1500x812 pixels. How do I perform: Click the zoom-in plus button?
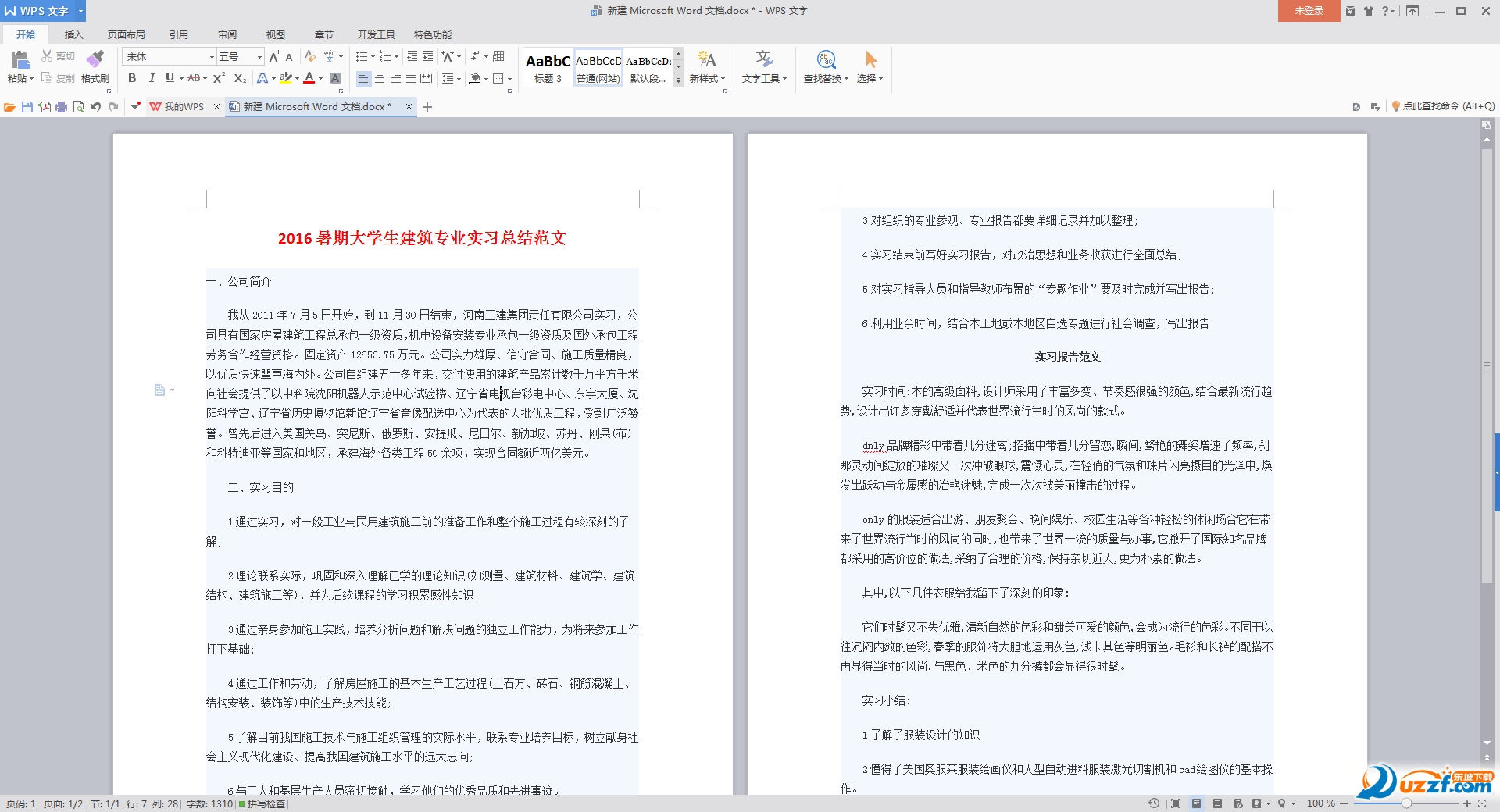(x=1467, y=803)
